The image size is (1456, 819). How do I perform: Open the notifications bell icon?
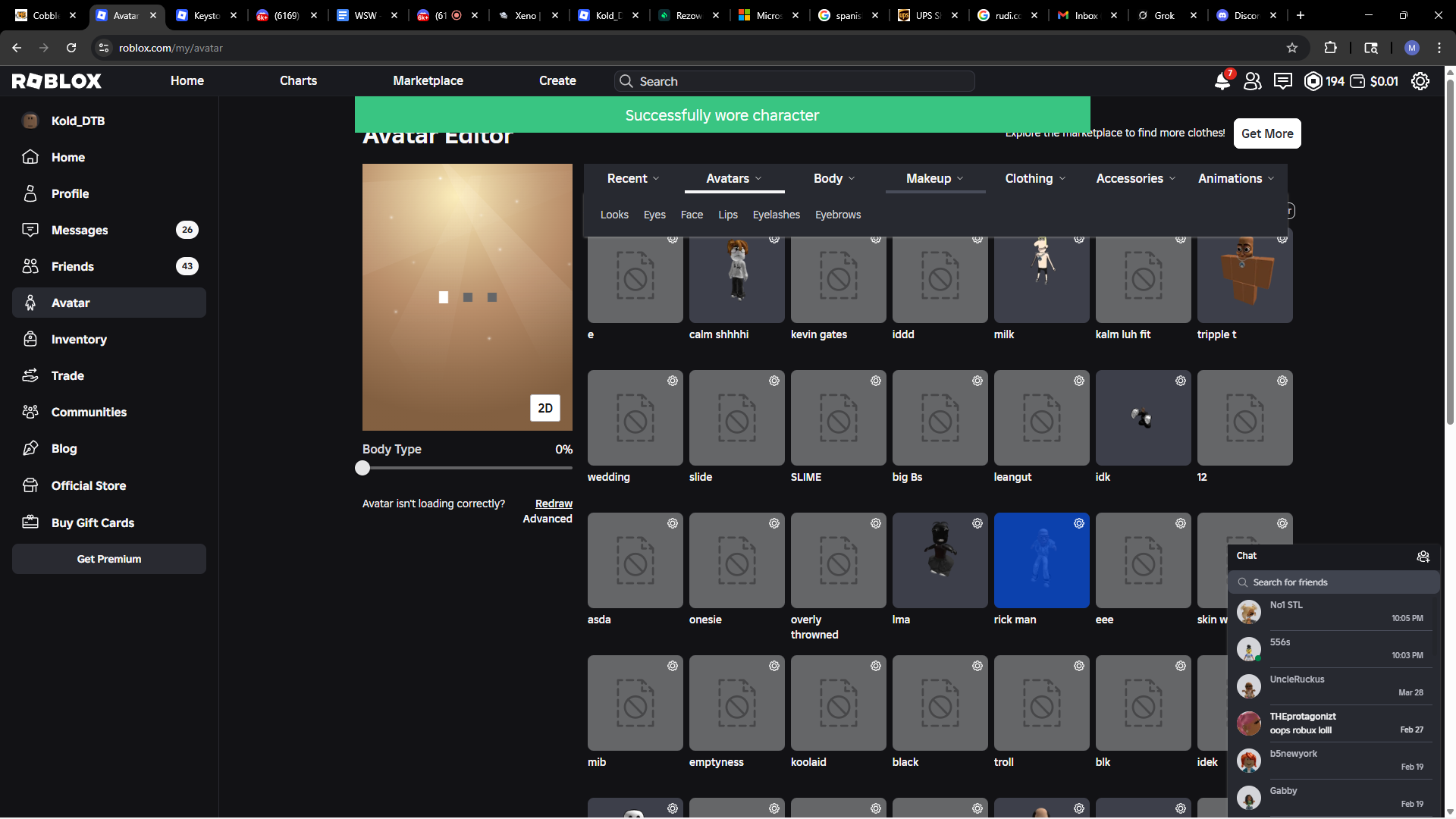pos(1222,81)
